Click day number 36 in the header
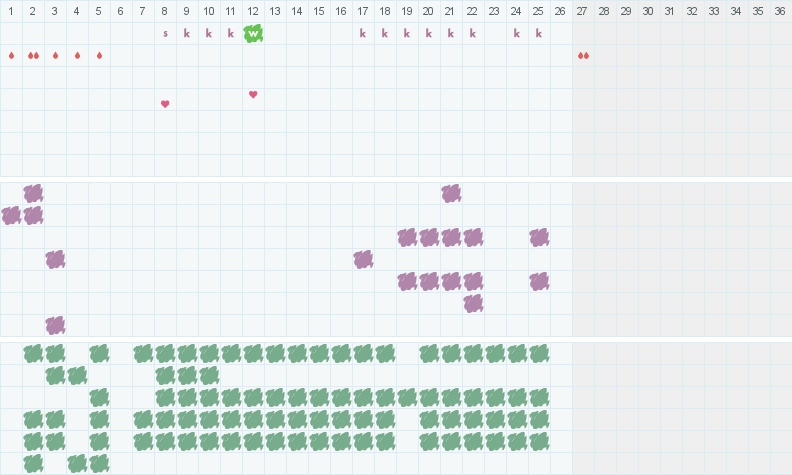The height and width of the screenshot is (475, 792). click(x=780, y=11)
